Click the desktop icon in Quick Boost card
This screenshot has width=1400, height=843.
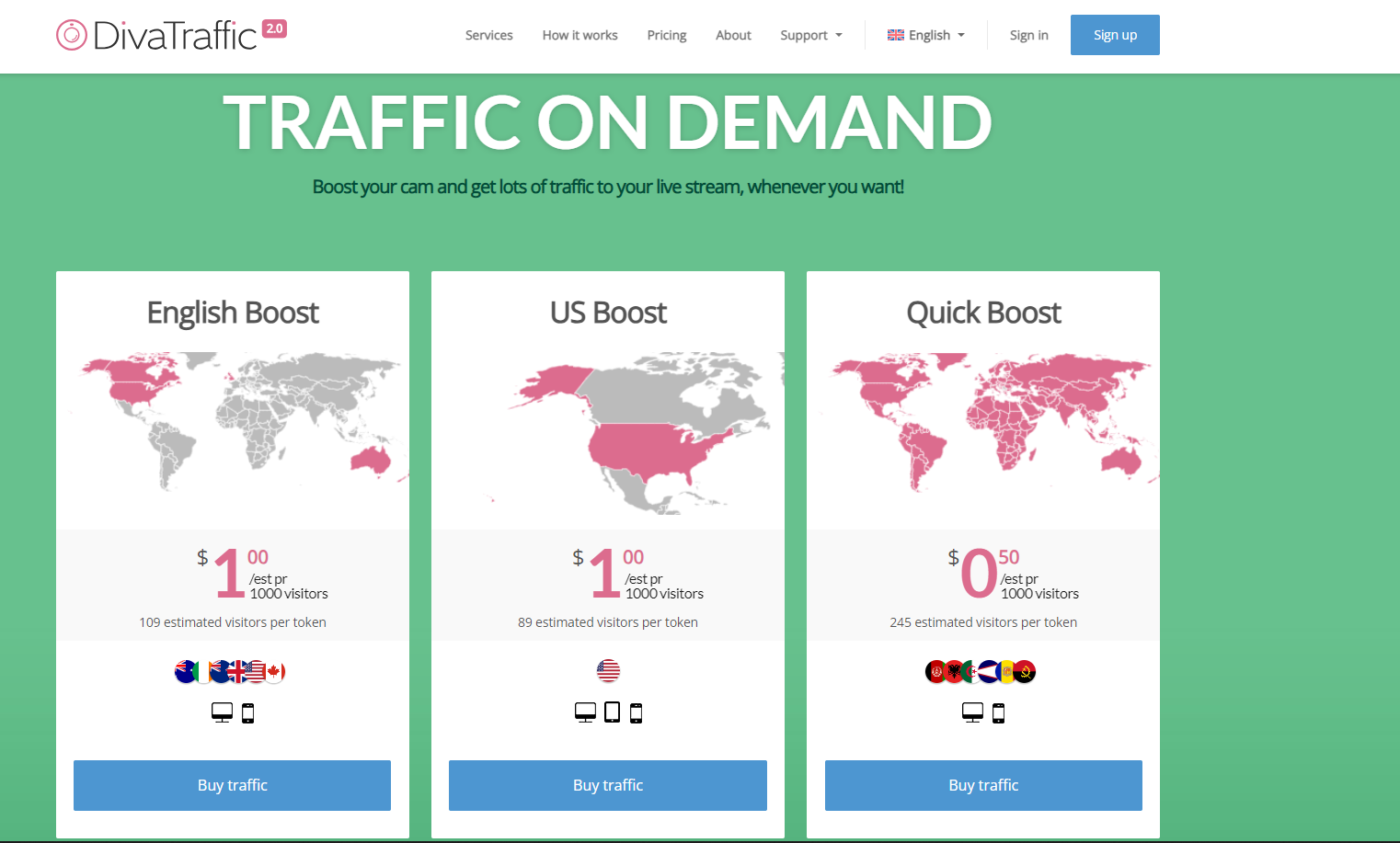pos(972,712)
